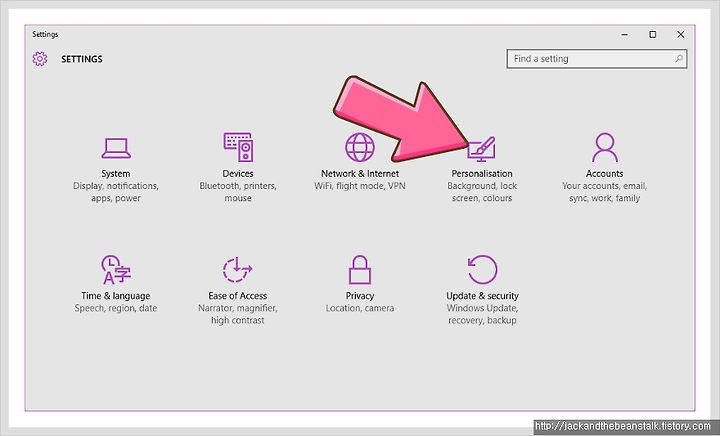Click the Time & language label

(x=116, y=296)
